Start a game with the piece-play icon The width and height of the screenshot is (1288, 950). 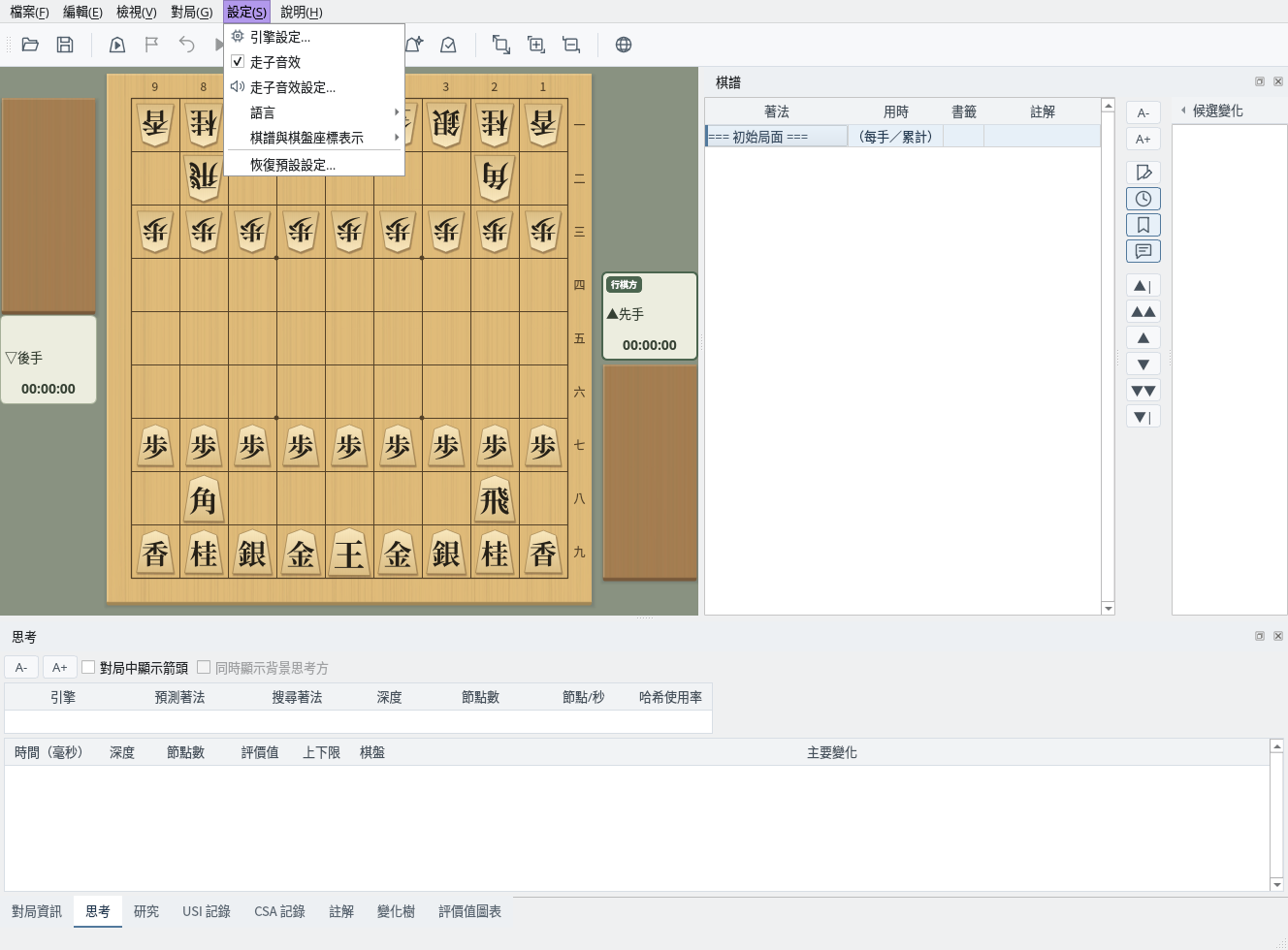point(117,45)
